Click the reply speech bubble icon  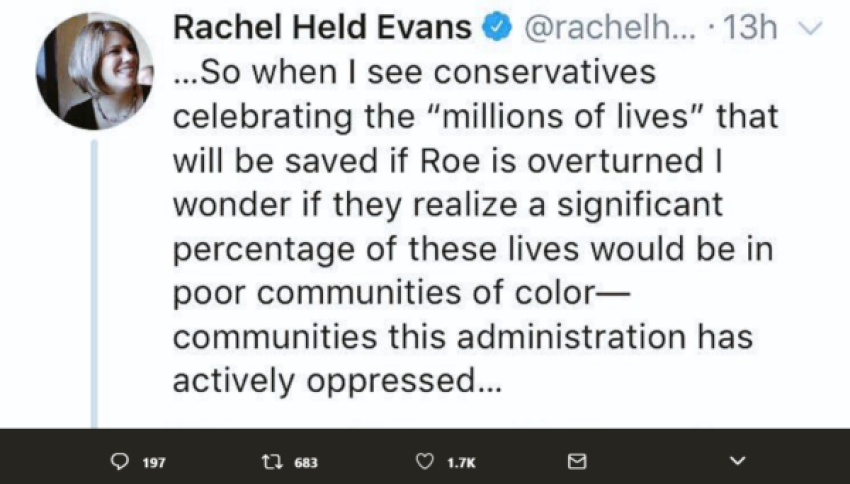coord(118,462)
